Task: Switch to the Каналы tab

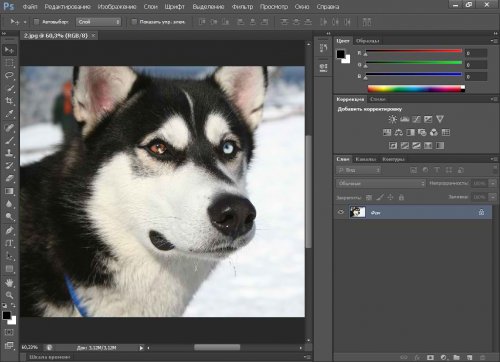Action: point(366,159)
